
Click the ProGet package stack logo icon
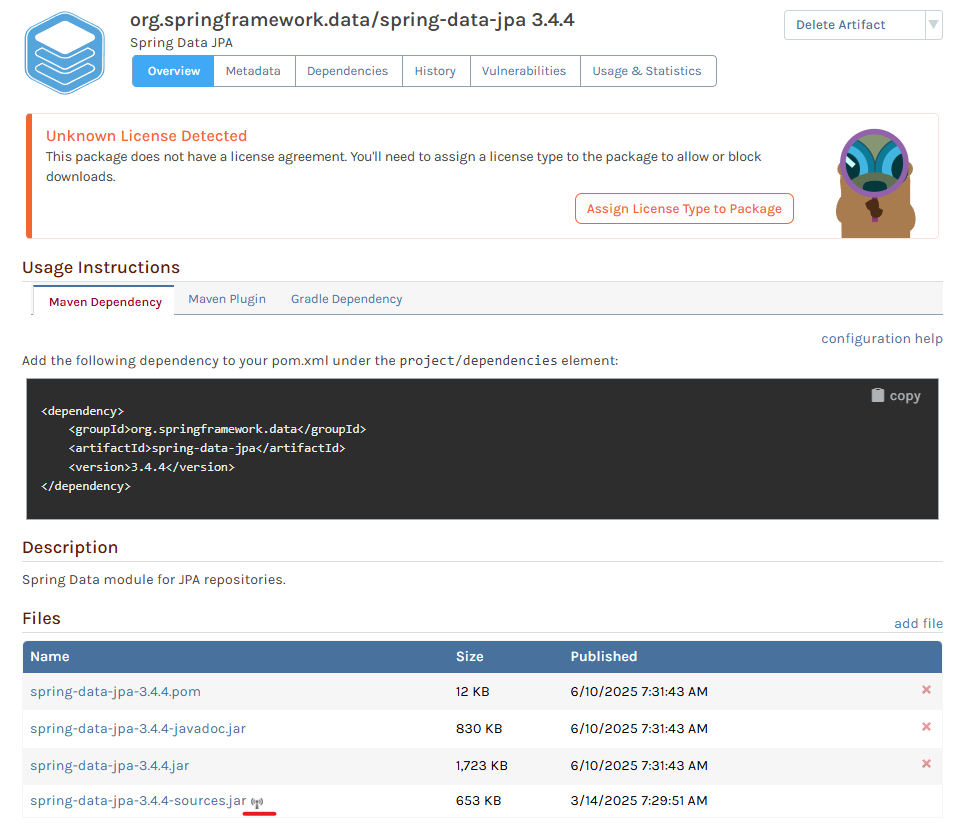[65, 53]
